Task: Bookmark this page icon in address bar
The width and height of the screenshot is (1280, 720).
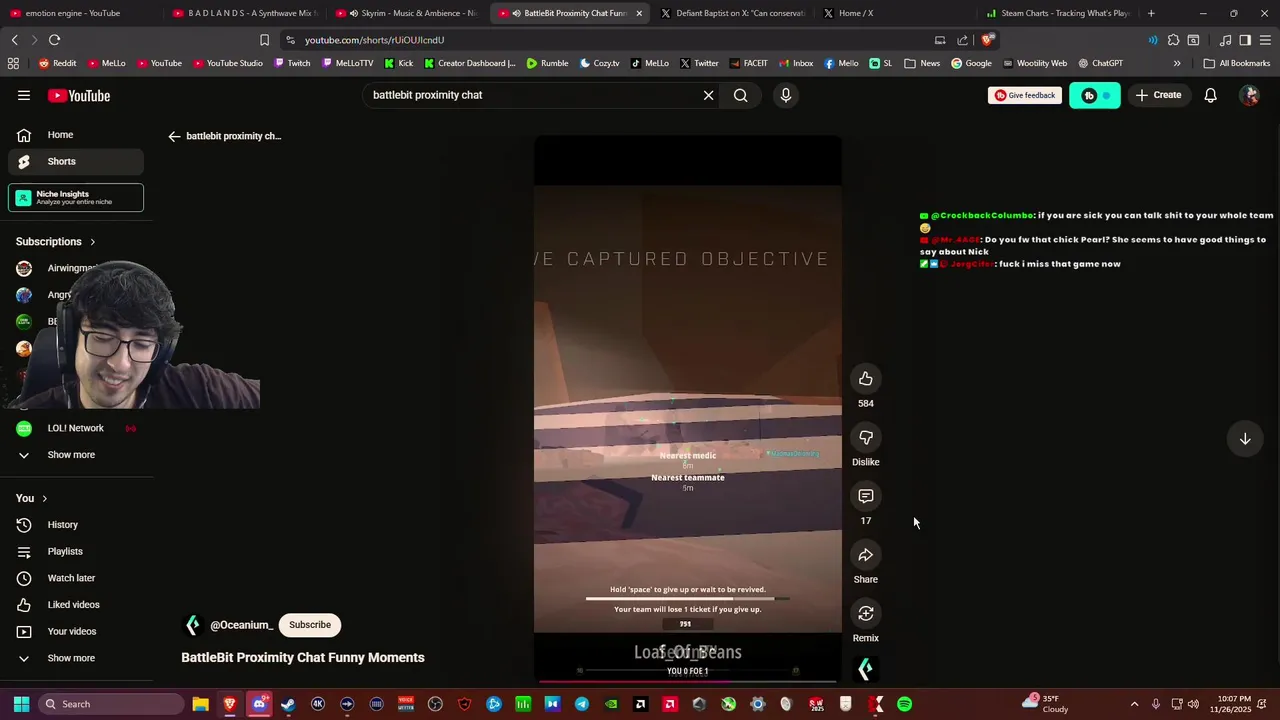Action: tap(264, 40)
